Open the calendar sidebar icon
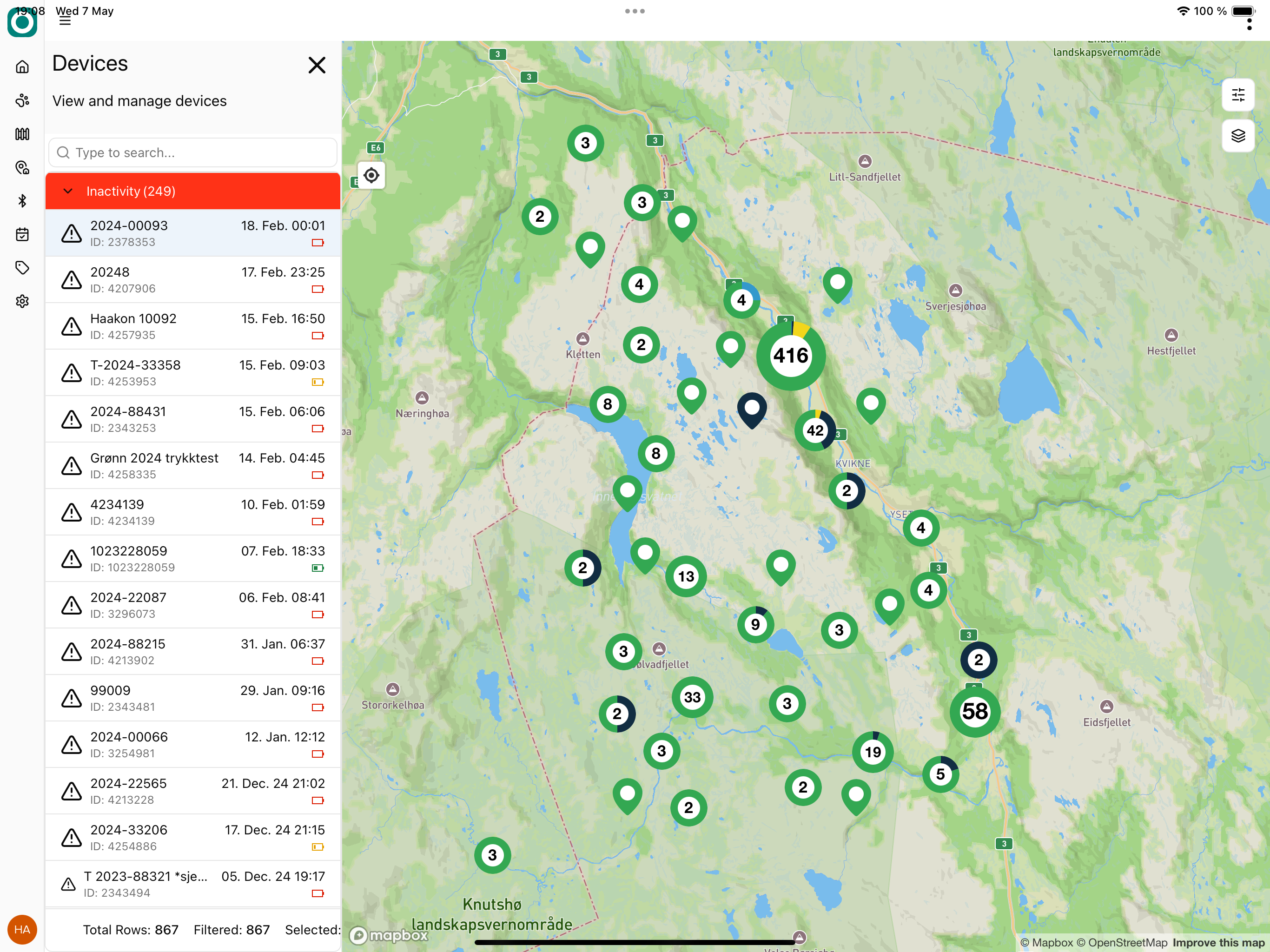This screenshot has width=1270, height=952. tap(22, 234)
